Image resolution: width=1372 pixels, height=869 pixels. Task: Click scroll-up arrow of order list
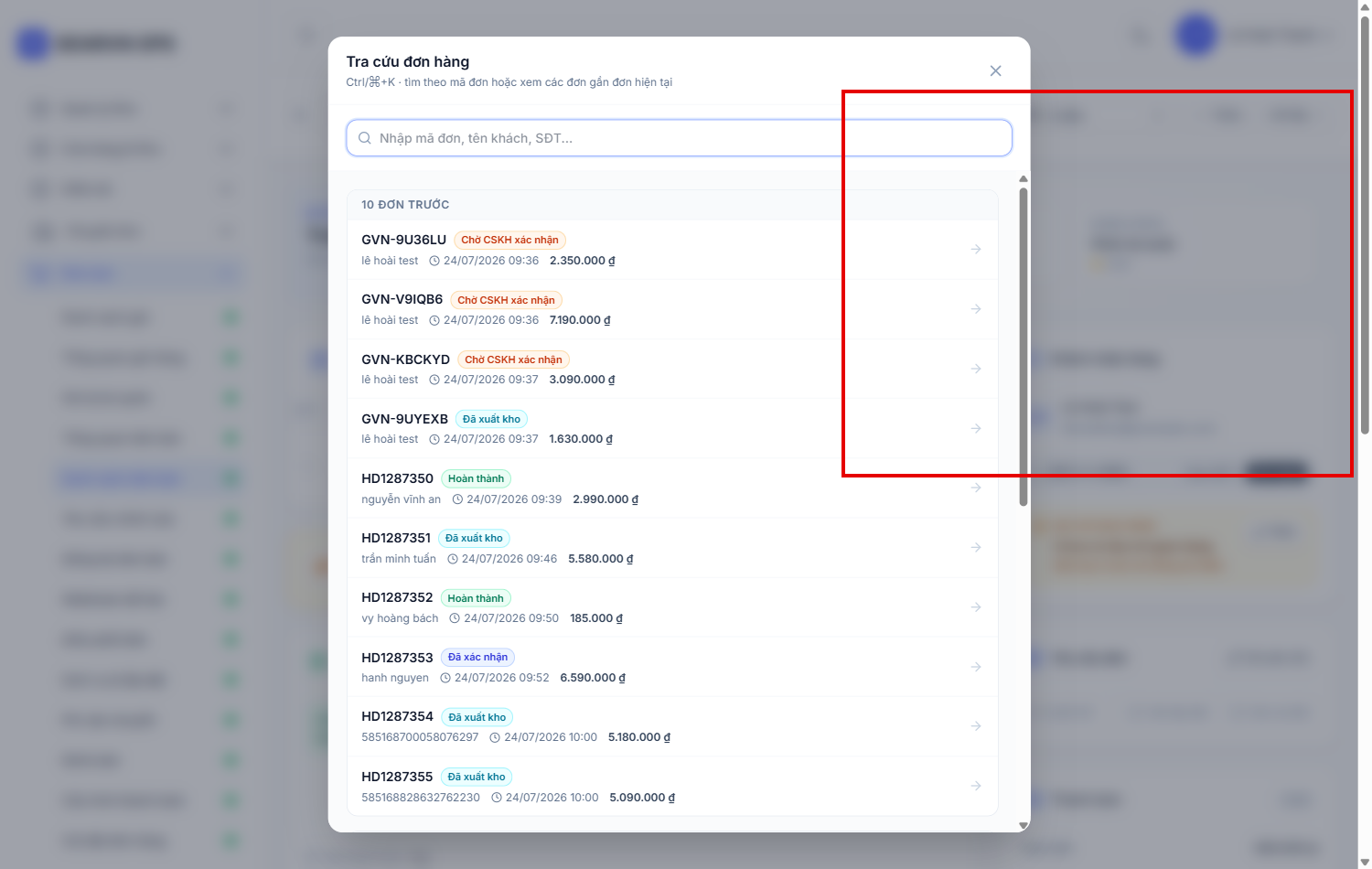(1024, 179)
